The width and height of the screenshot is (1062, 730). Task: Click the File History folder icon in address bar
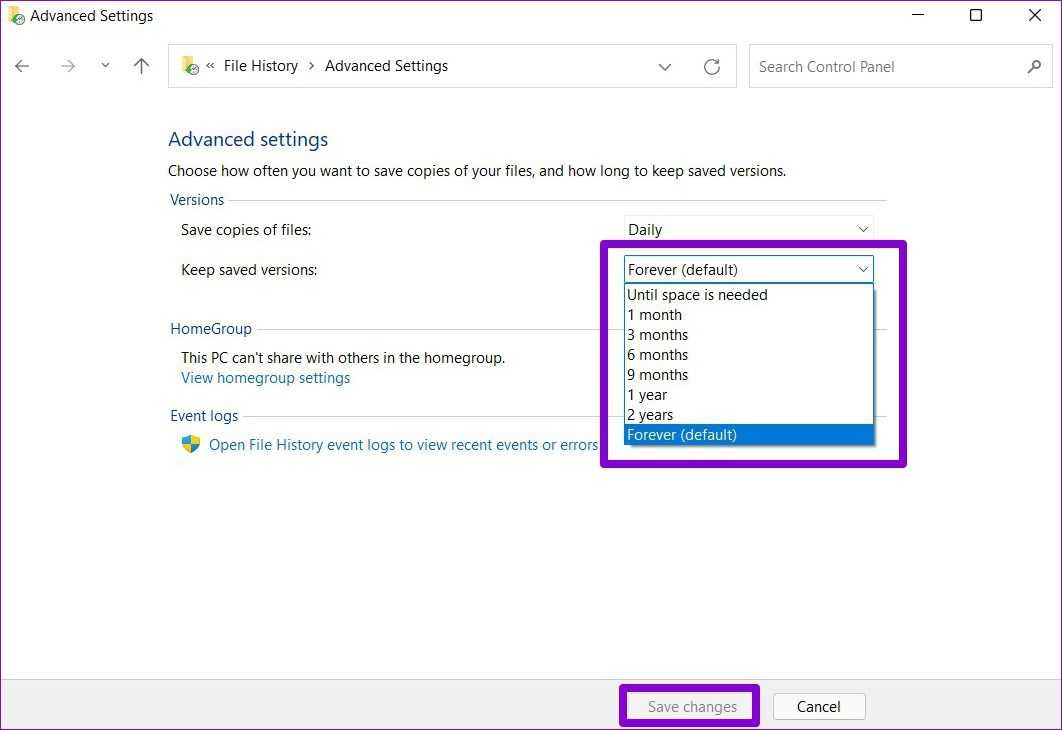[190, 66]
